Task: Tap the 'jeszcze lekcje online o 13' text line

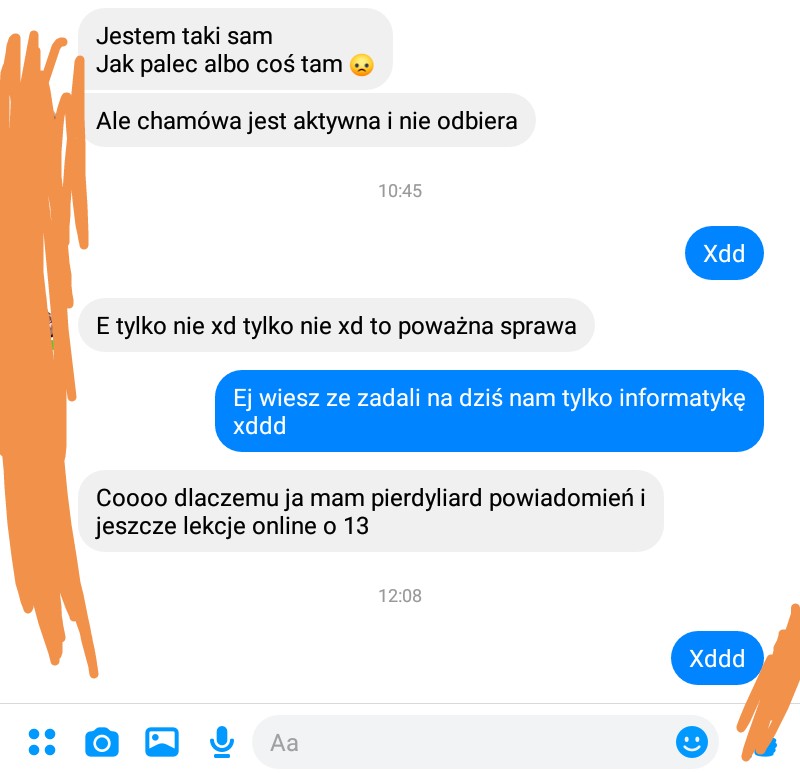Action: coord(232,526)
